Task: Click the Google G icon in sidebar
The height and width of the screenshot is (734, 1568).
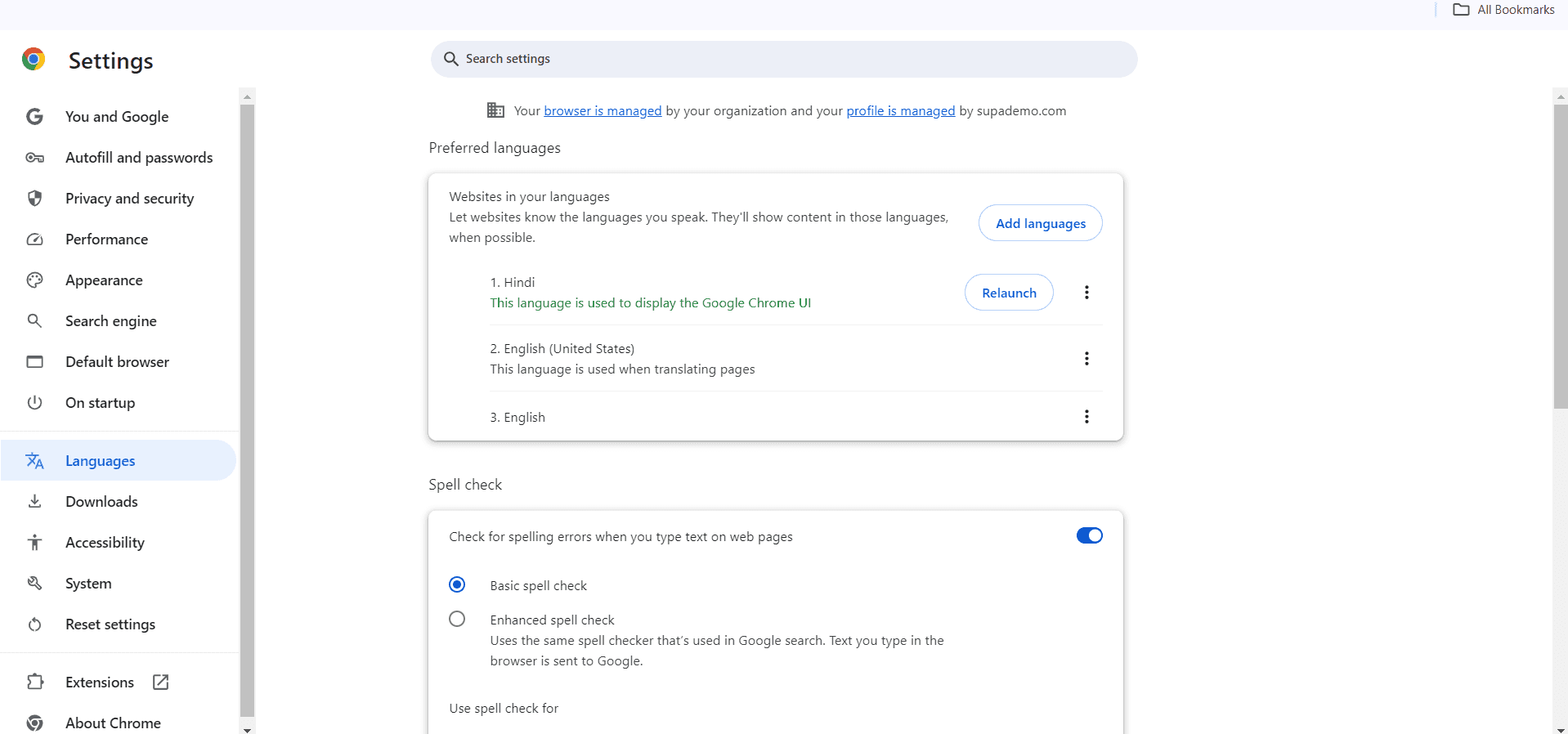Action: point(34,116)
